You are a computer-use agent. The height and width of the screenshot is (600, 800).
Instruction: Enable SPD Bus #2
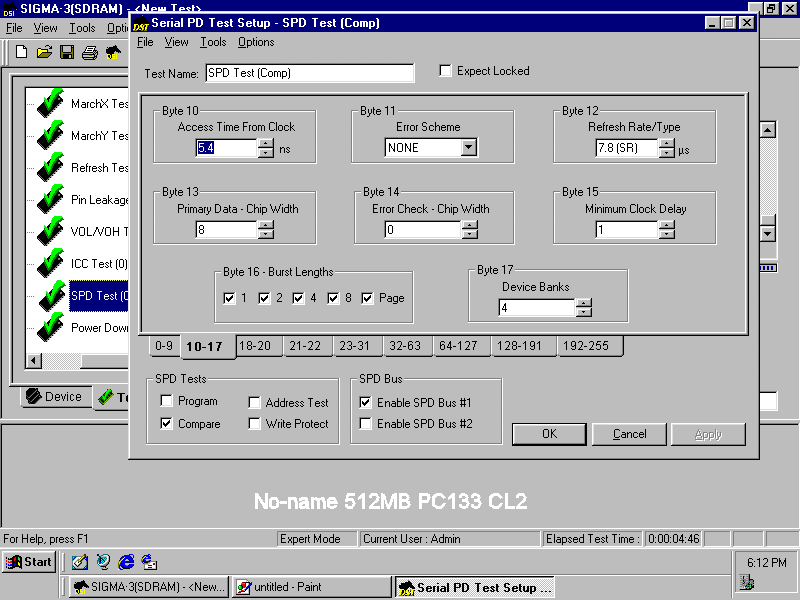click(366, 423)
